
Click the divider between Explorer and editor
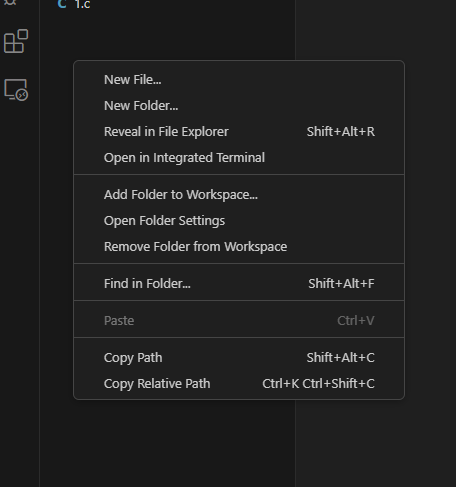pos(295,443)
